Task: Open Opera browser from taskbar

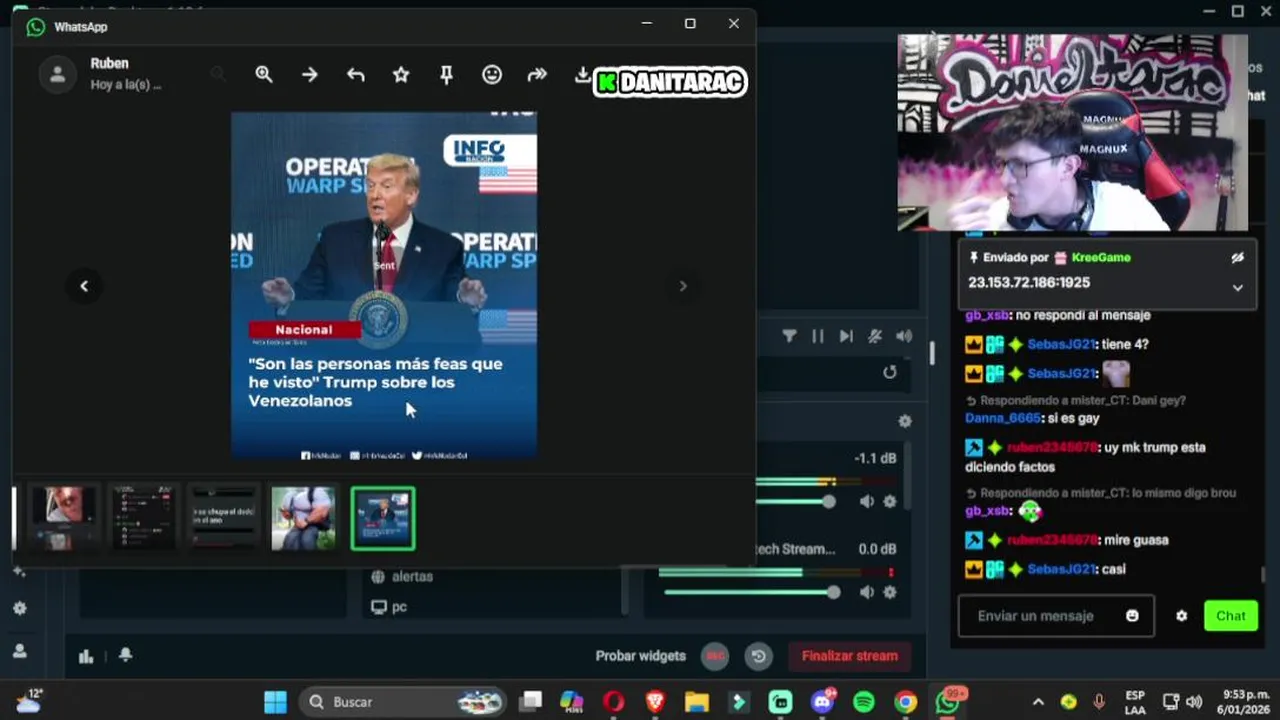Action: tap(614, 702)
